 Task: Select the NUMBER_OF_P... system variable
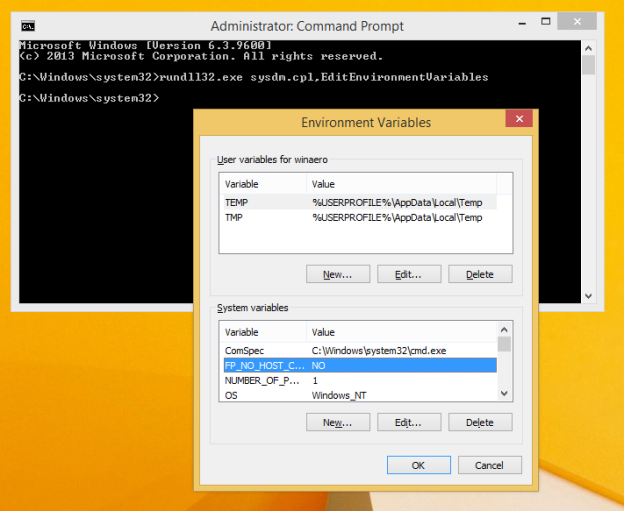360,380
